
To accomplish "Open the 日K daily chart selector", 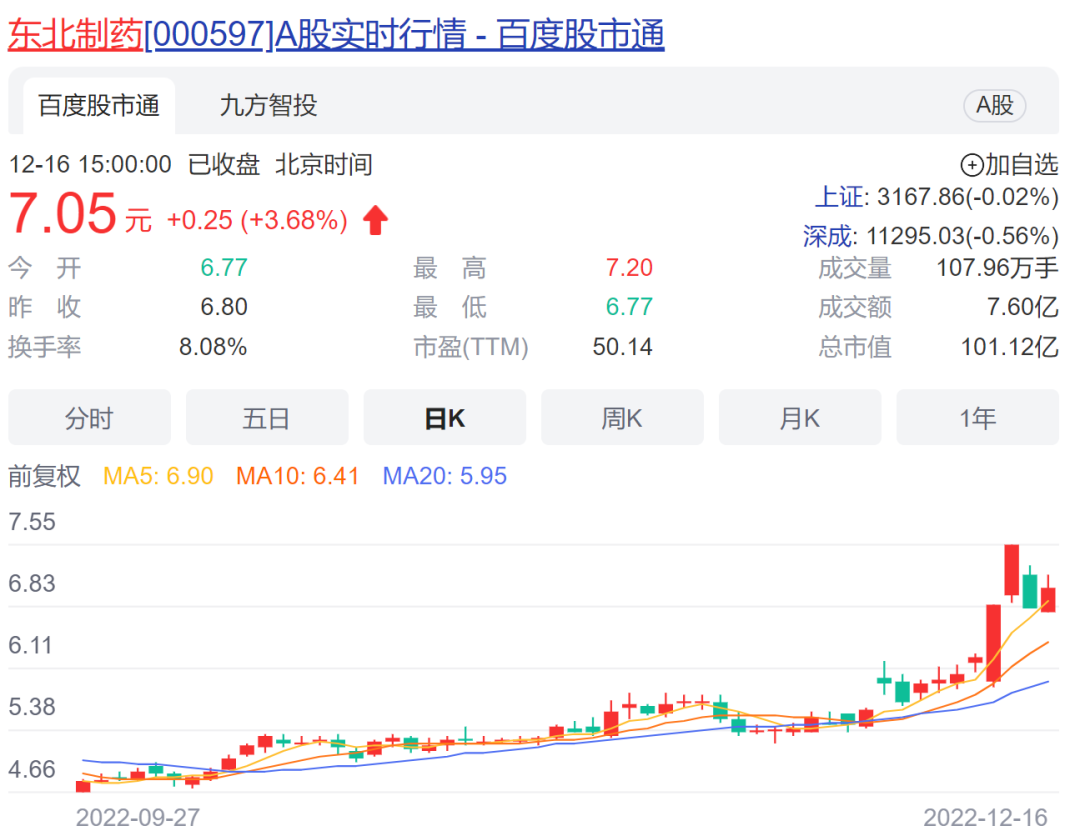I will (444, 418).
